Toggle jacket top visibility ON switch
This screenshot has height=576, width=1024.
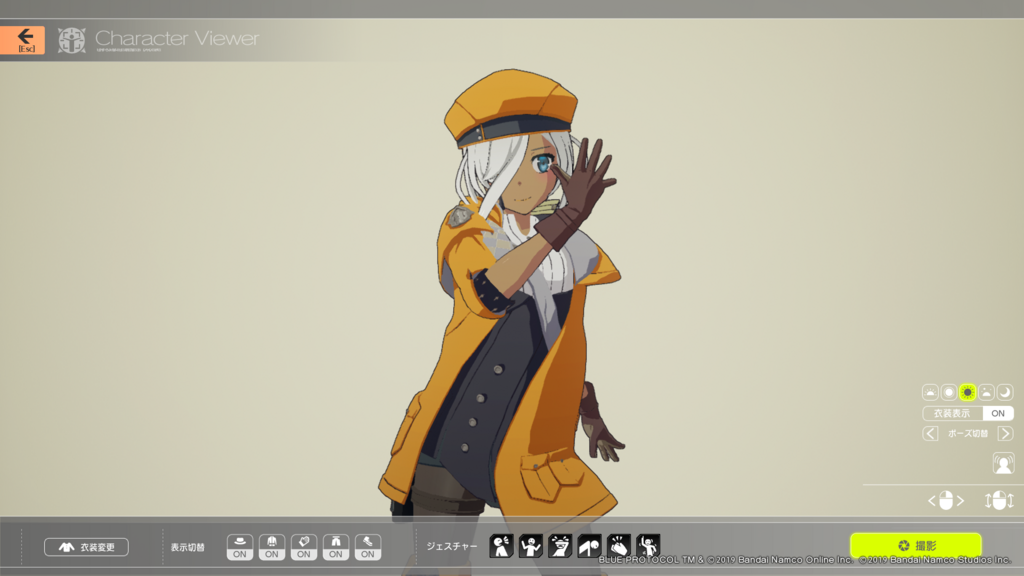point(272,547)
